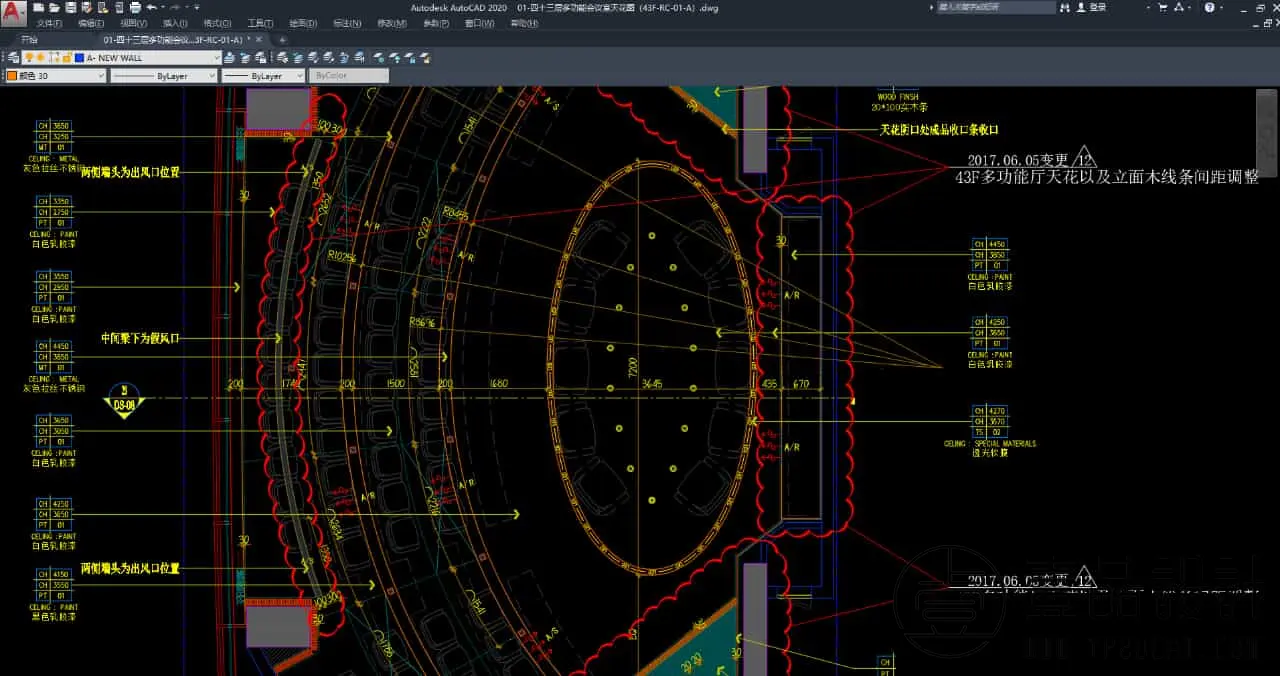The height and width of the screenshot is (676, 1280).
Task: Click the orange color 30 swatch
Action: (12, 76)
